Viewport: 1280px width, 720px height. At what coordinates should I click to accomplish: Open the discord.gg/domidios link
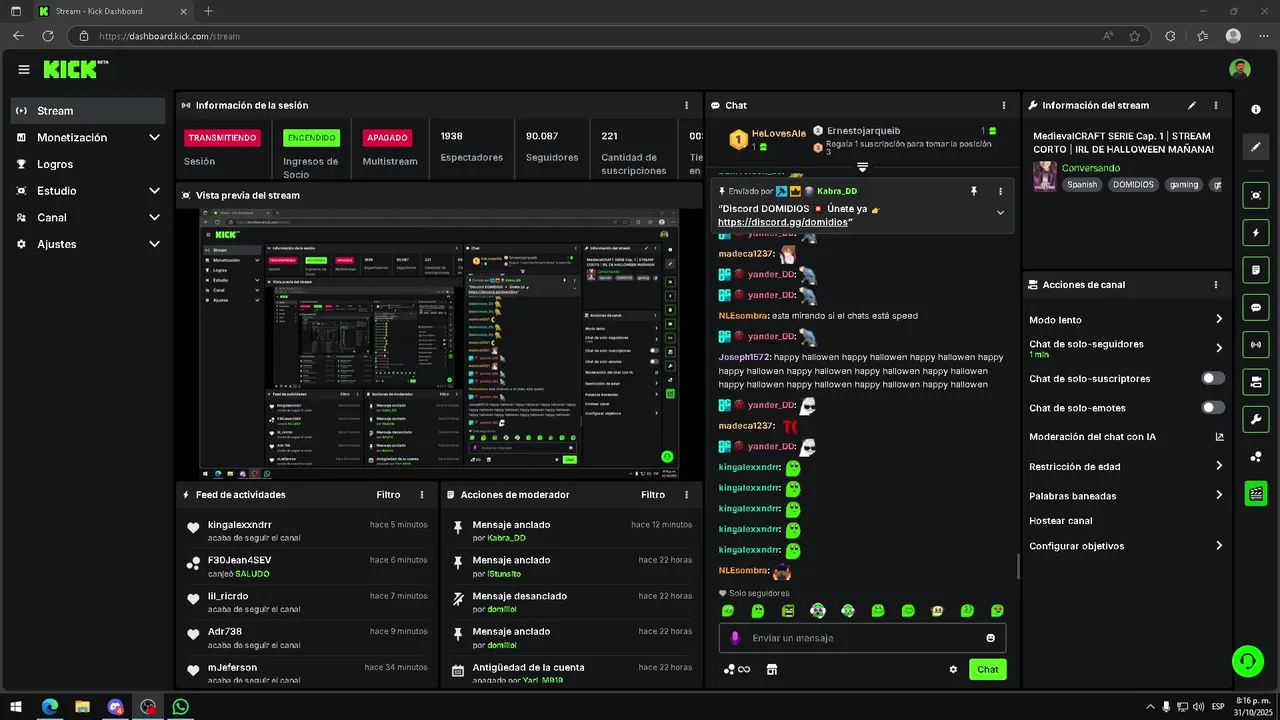tap(782, 222)
